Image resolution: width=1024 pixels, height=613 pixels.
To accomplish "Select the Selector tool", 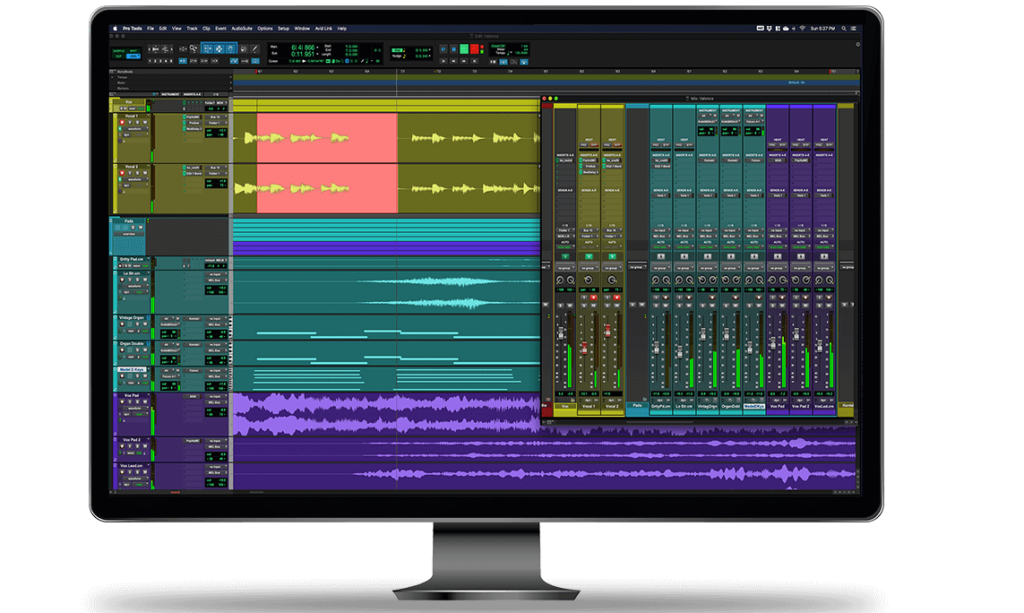I will (x=219, y=49).
